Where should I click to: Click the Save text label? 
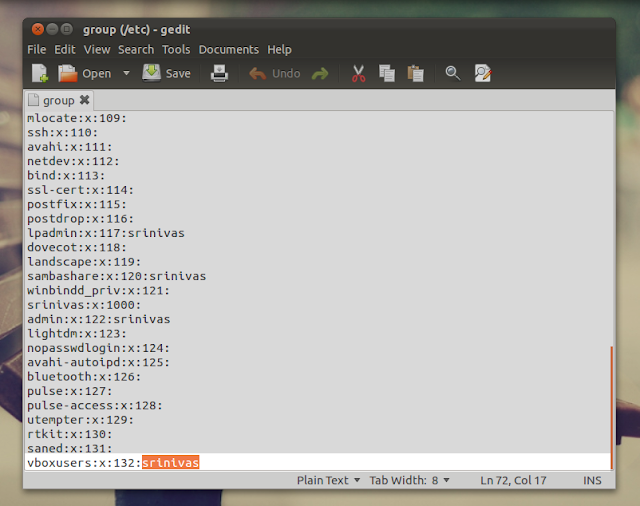pos(178,73)
